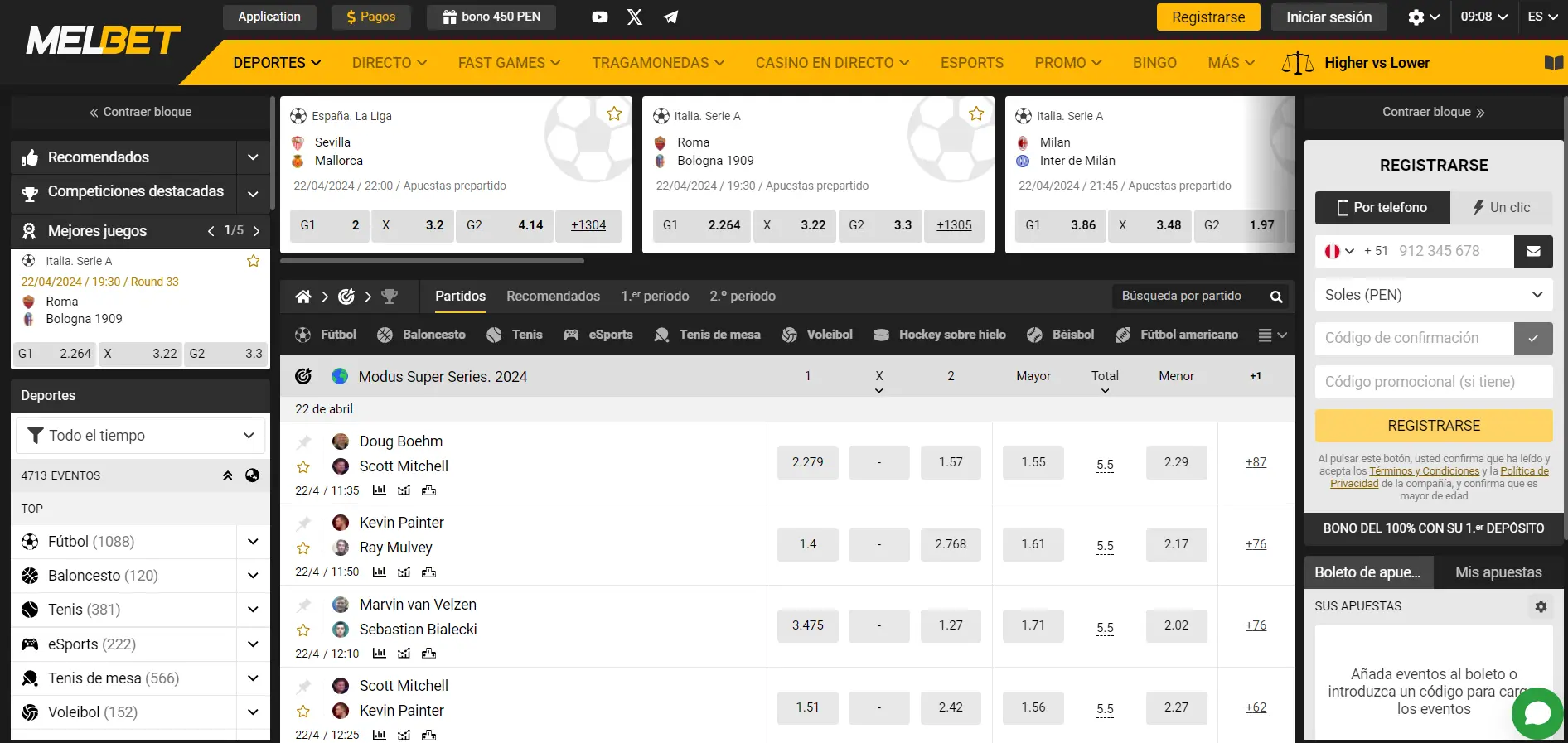This screenshot has width=1568, height=743.
Task: Click the Registrarse button in header
Action: click(1208, 17)
